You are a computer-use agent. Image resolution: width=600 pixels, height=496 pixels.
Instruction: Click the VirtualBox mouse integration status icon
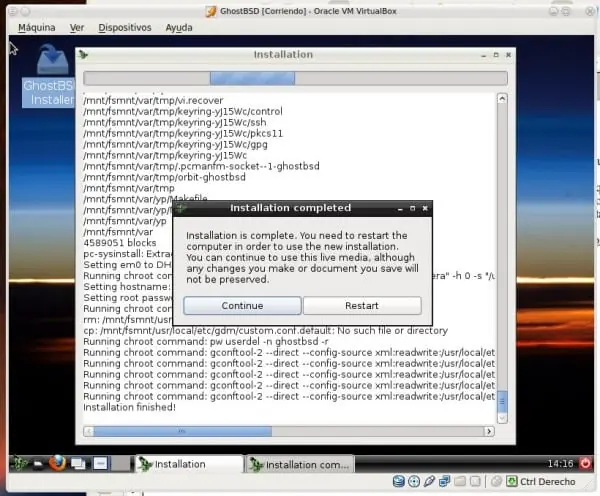point(496,481)
